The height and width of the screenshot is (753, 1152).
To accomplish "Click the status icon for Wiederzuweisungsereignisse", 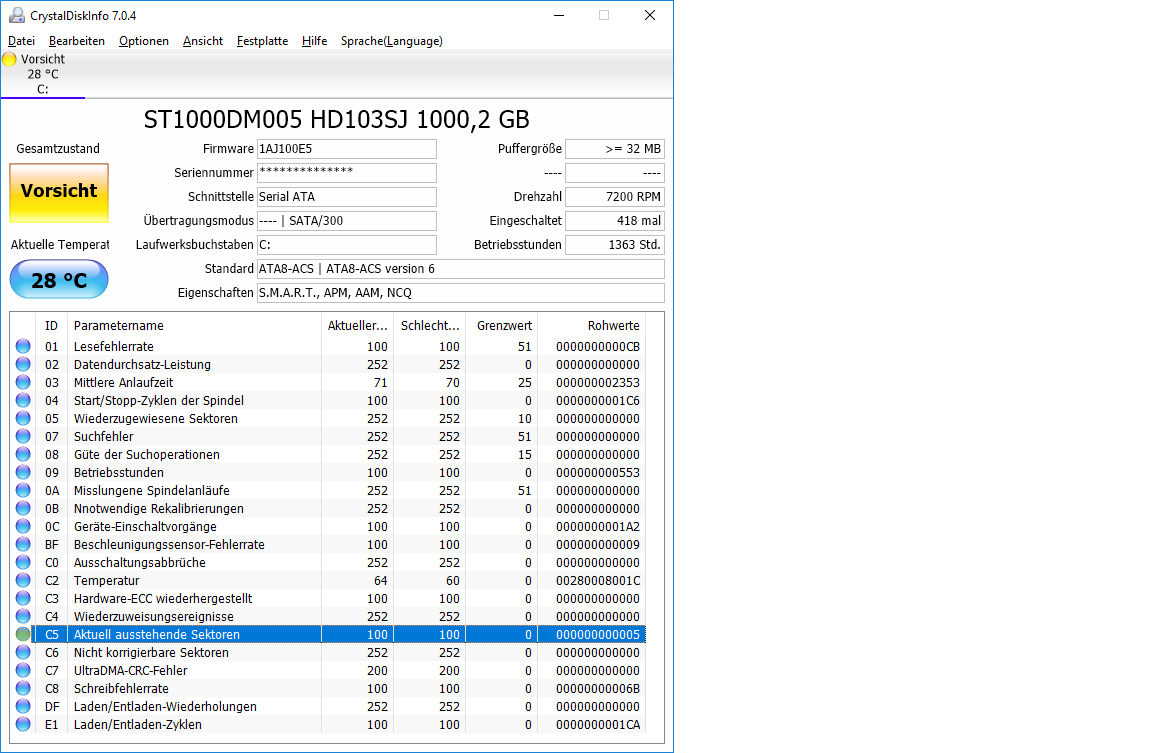I will pyautogui.click(x=24, y=616).
